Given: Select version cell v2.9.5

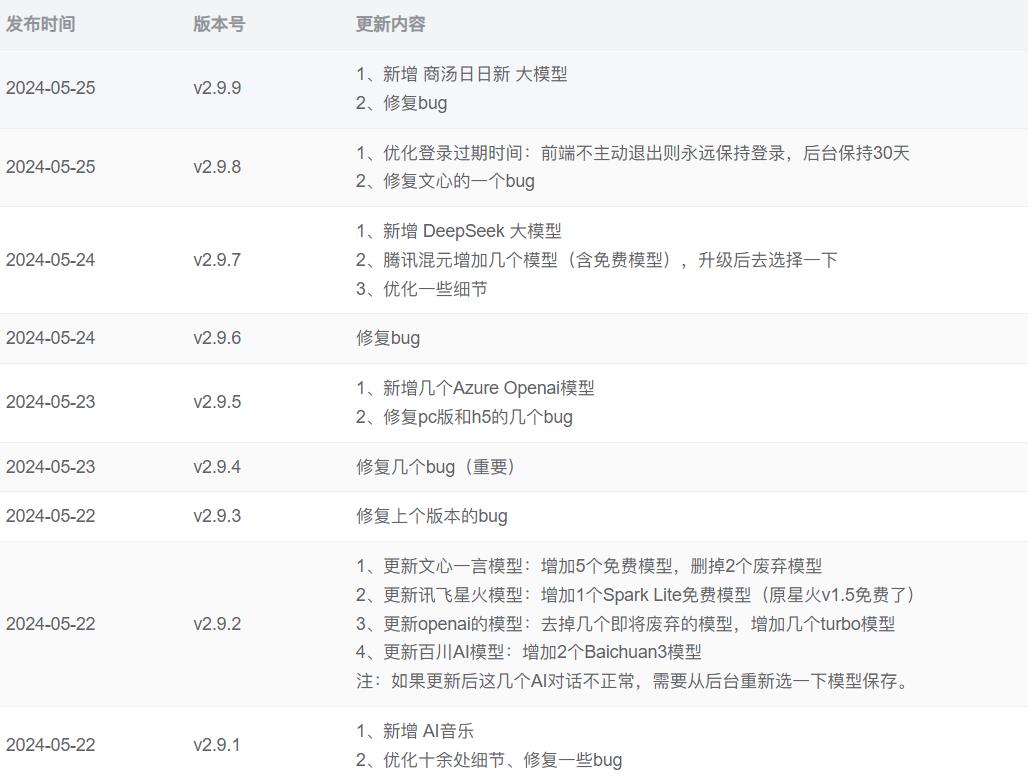Looking at the screenshot, I should click(x=217, y=401).
